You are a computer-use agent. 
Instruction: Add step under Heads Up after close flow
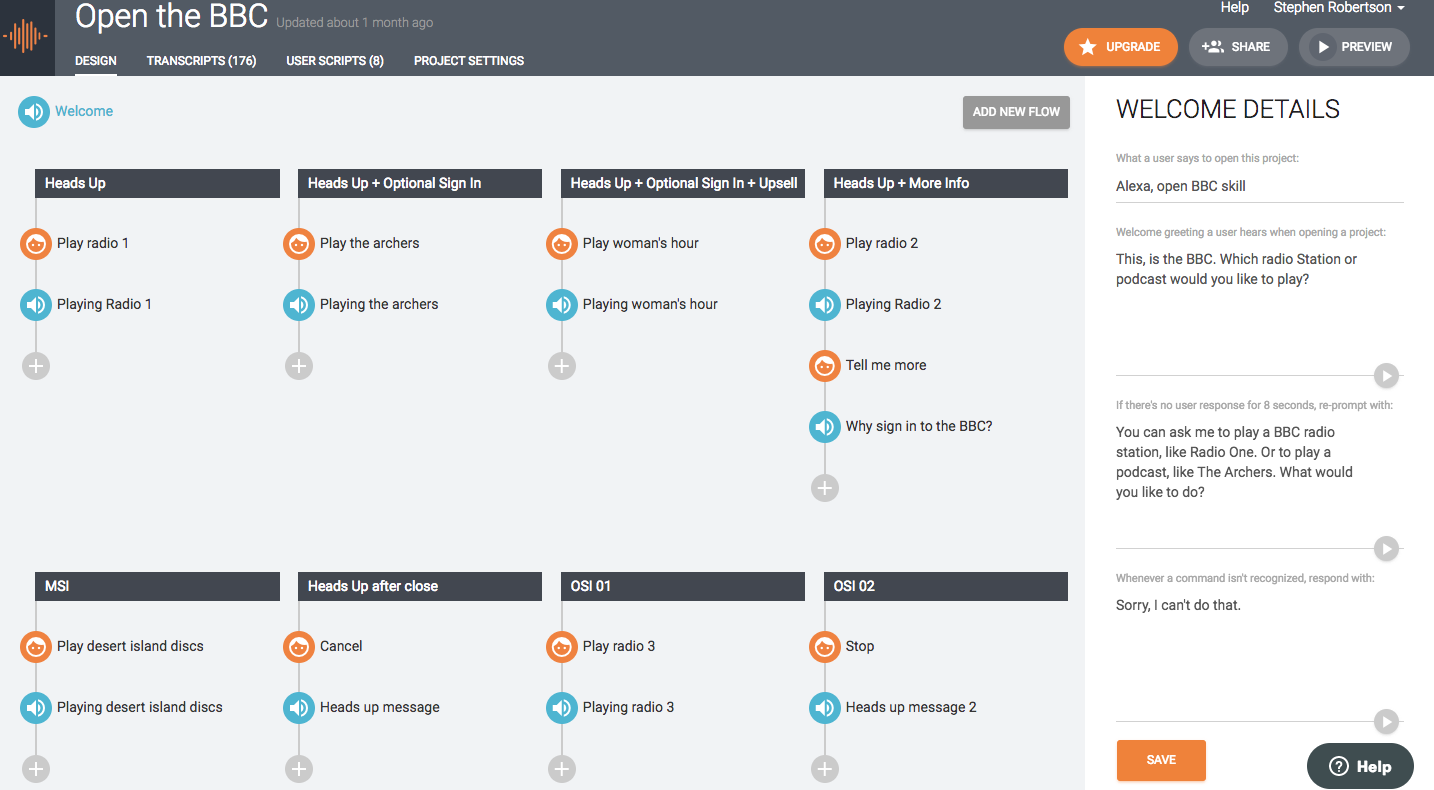(x=299, y=769)
